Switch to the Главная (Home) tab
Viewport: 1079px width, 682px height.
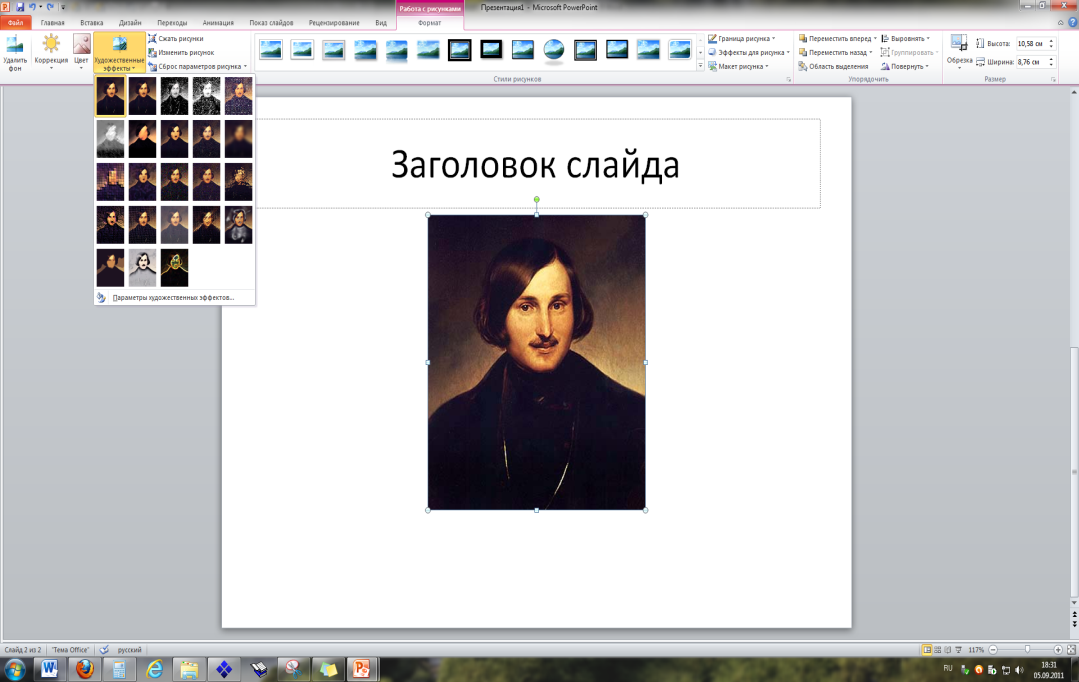pos(52,23)
